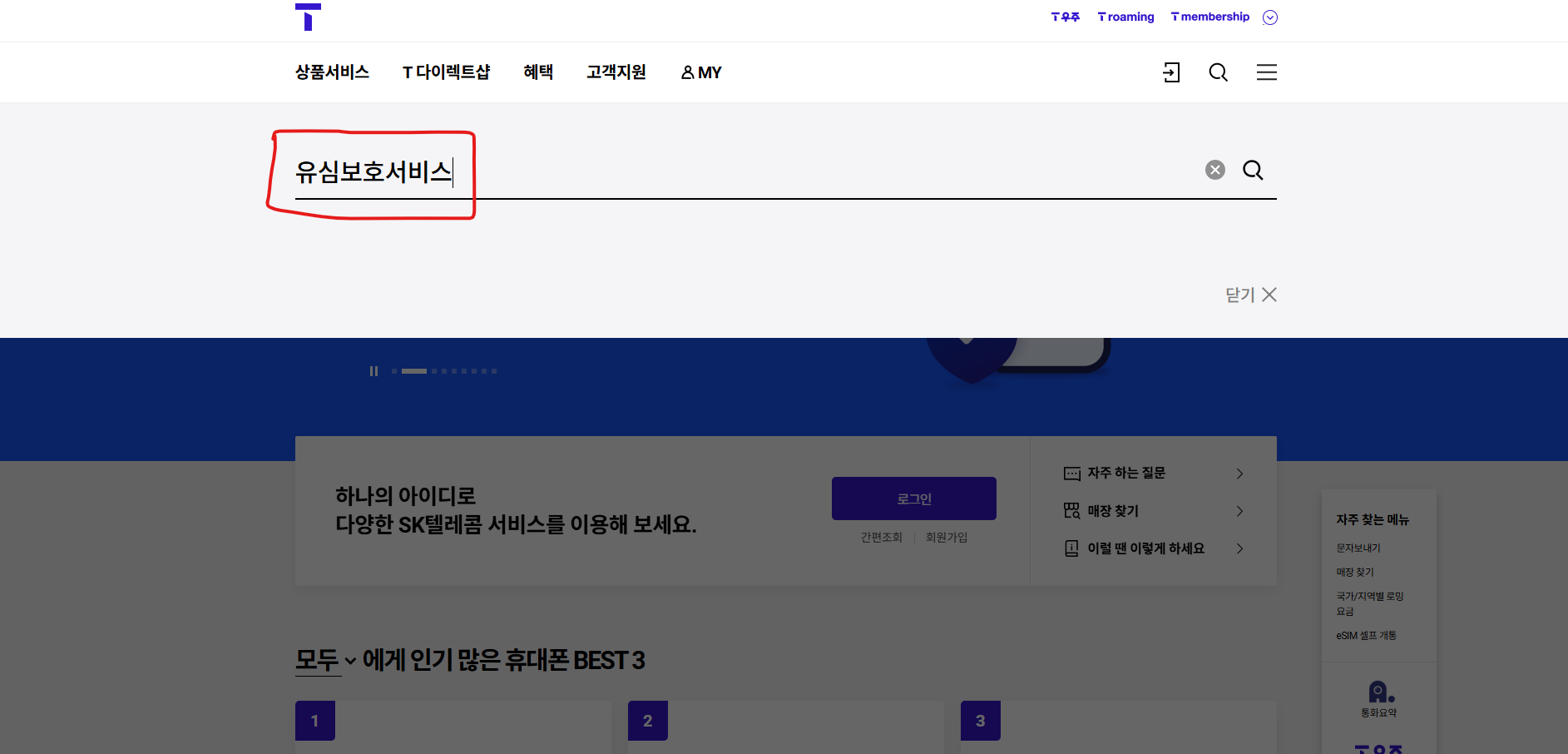This screenshot has height=754, width=1568.
Task: Open the hamburger menu icon
Action: [x=1266, y=72]
